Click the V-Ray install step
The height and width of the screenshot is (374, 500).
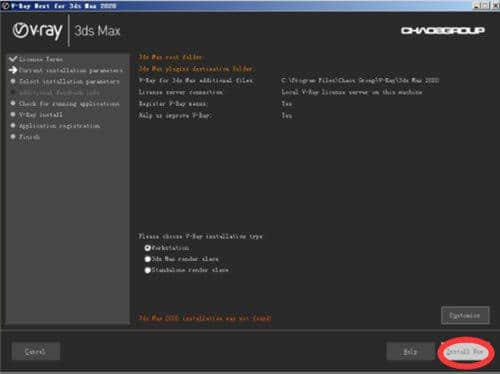40,115
